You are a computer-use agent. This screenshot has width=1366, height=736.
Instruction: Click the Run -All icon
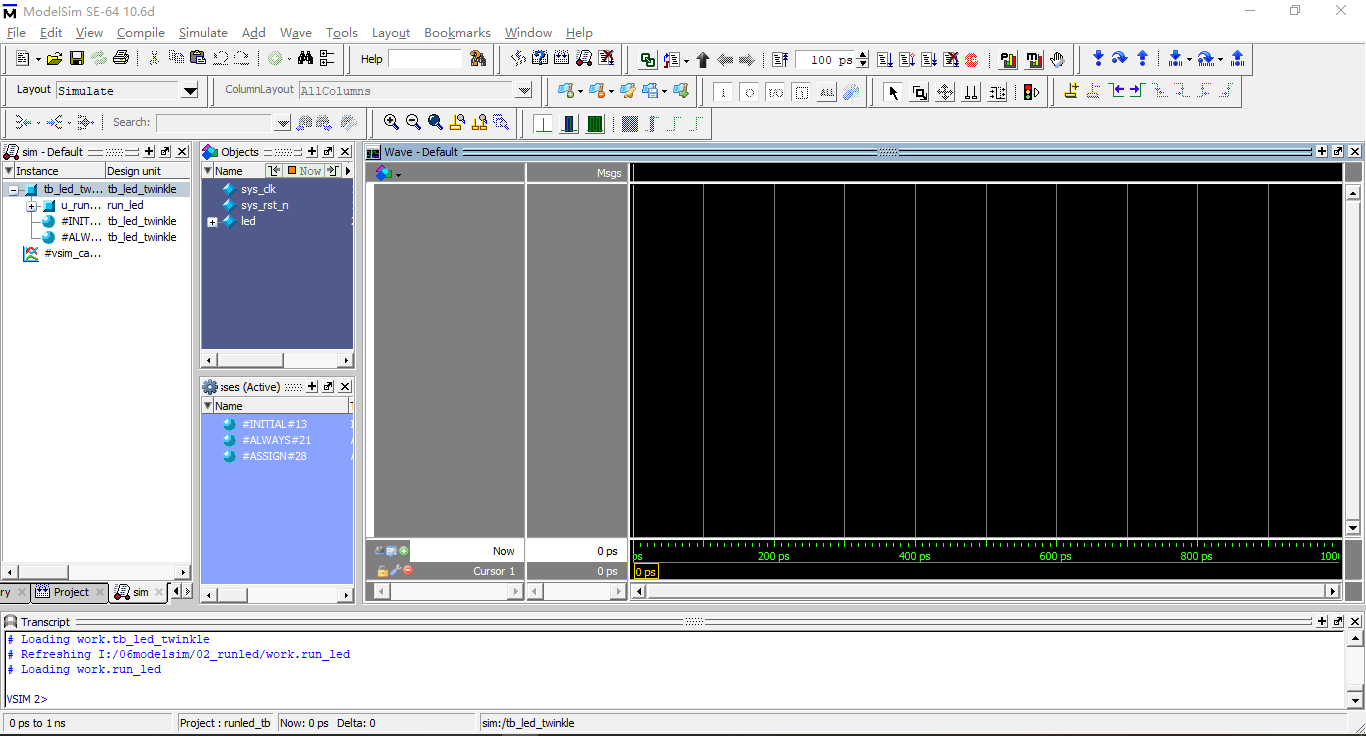929,60
